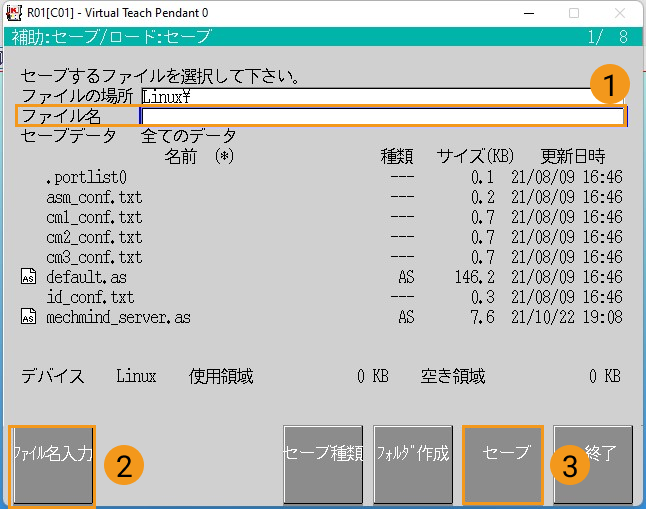Click the 1/ 8 page indicator in header
This screenshot has width=646, height=509.
pyautogui.click(x=608, y=37)
